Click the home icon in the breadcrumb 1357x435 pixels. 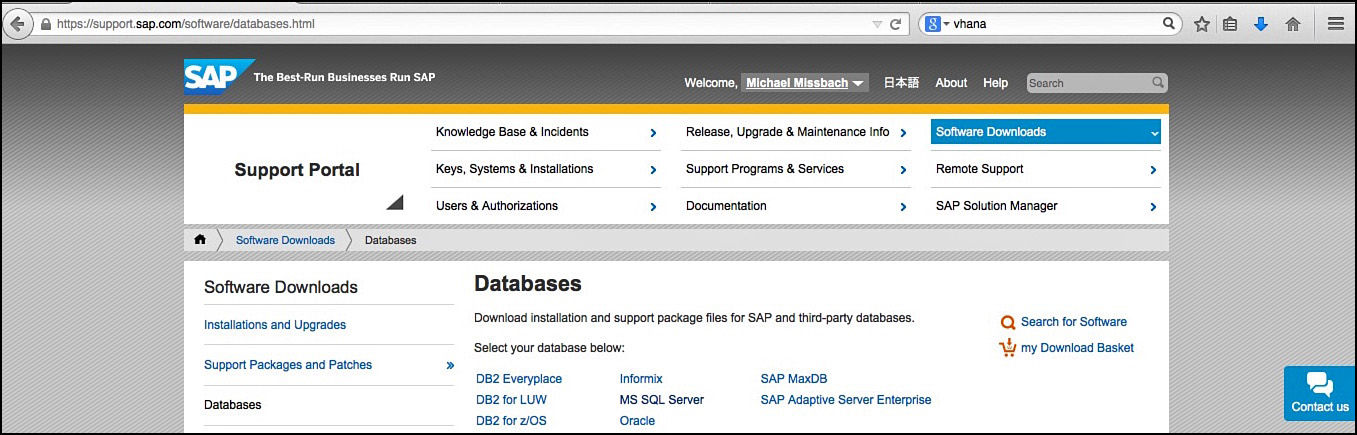(200, 240)
